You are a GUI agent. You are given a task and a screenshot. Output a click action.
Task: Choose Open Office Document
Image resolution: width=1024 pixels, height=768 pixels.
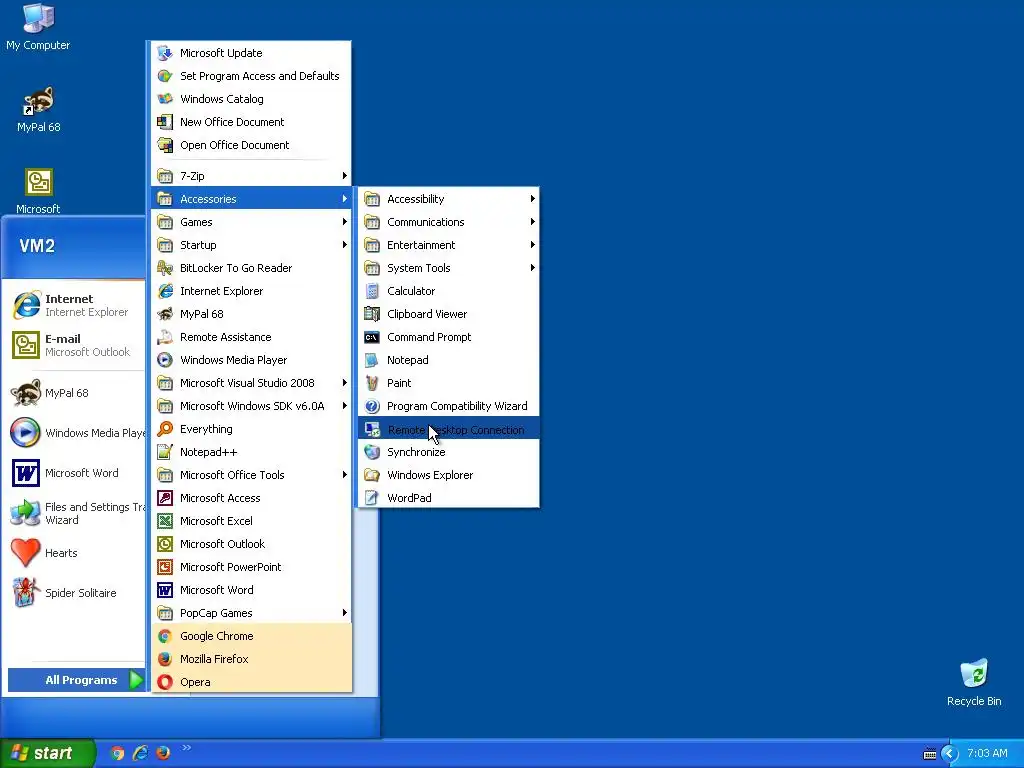[x=251, y=145]
